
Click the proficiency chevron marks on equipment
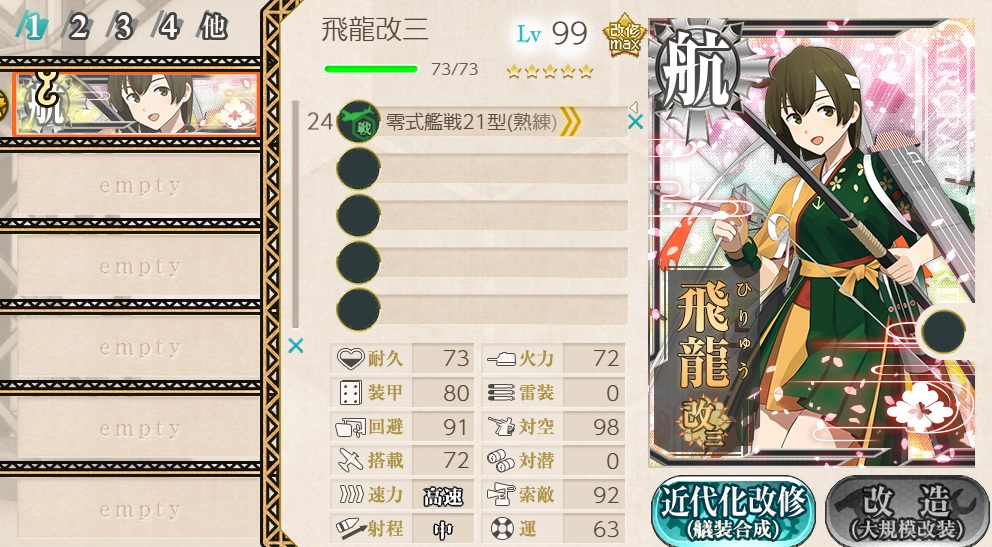click(570, 121)
